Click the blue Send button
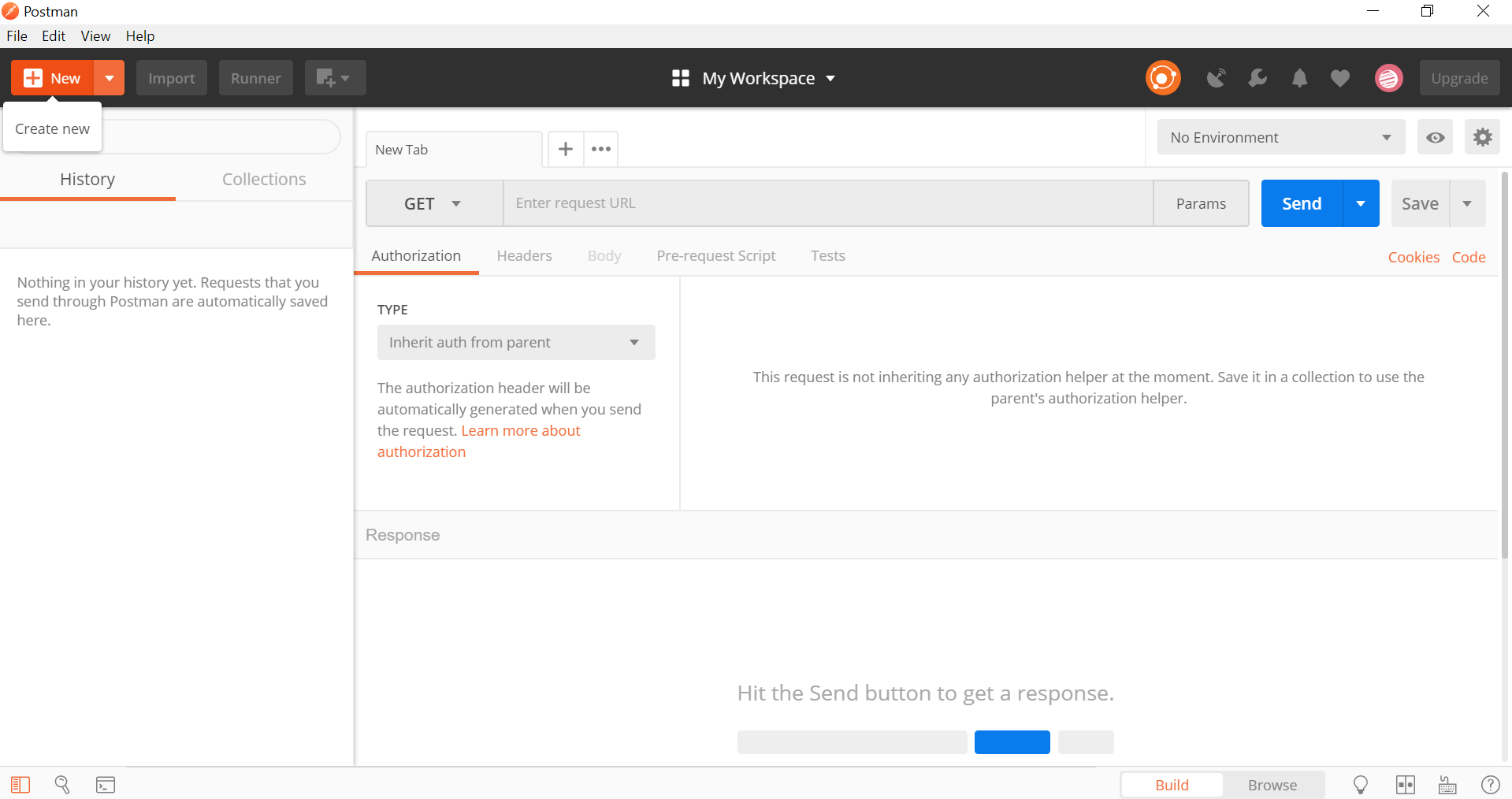 [1302, 203]
